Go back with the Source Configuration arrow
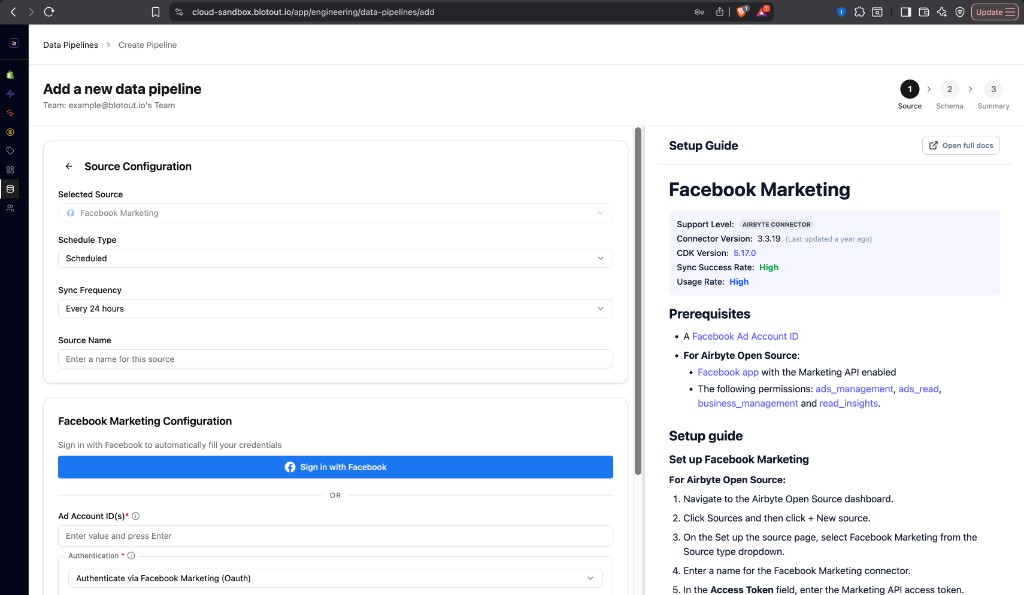The height and width of the screenshot is (595, 1024). tap(69, 167)
